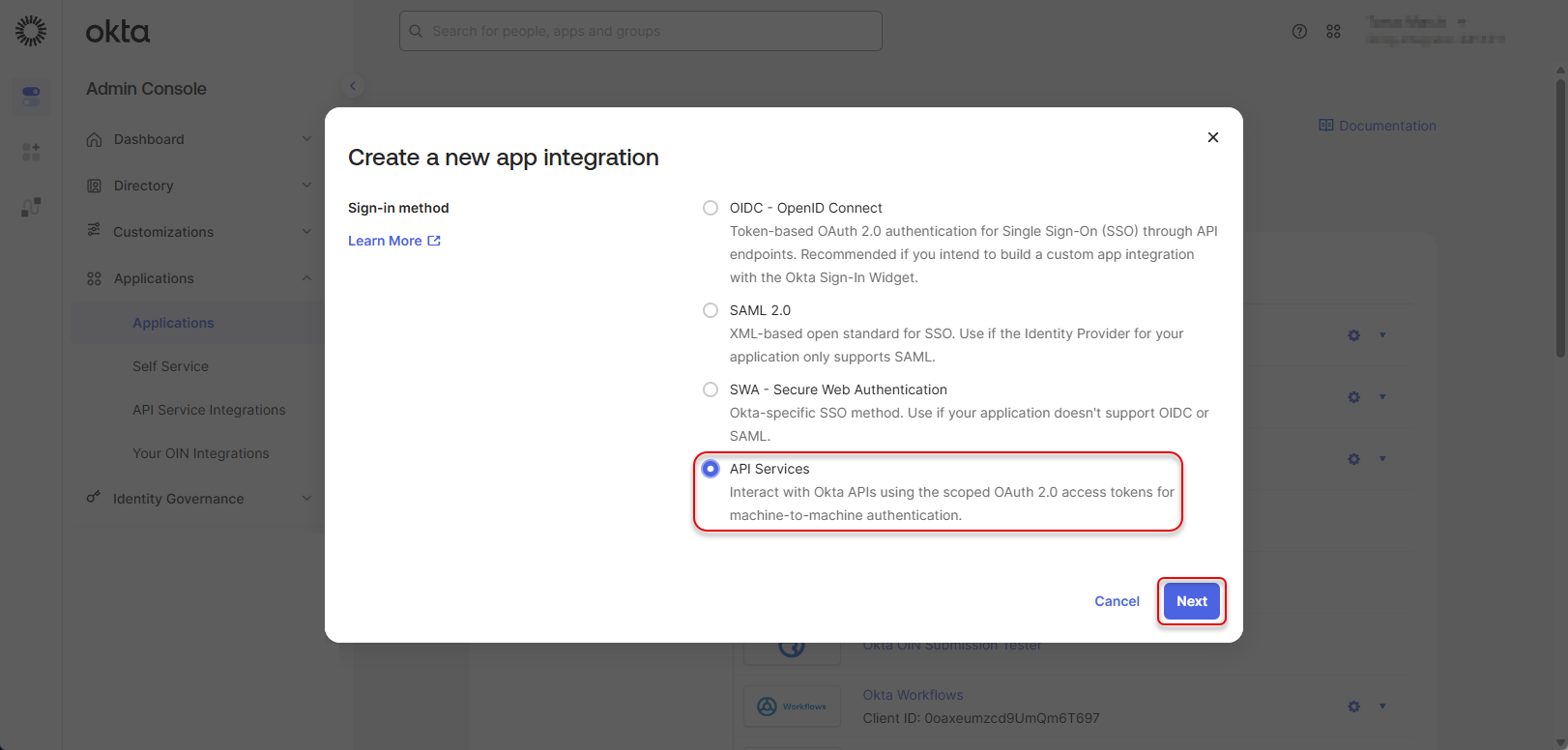Image resolution: width=1568 pixels, height=750 pixels.
Task: Click the Next button
Action: [1191, 601]
